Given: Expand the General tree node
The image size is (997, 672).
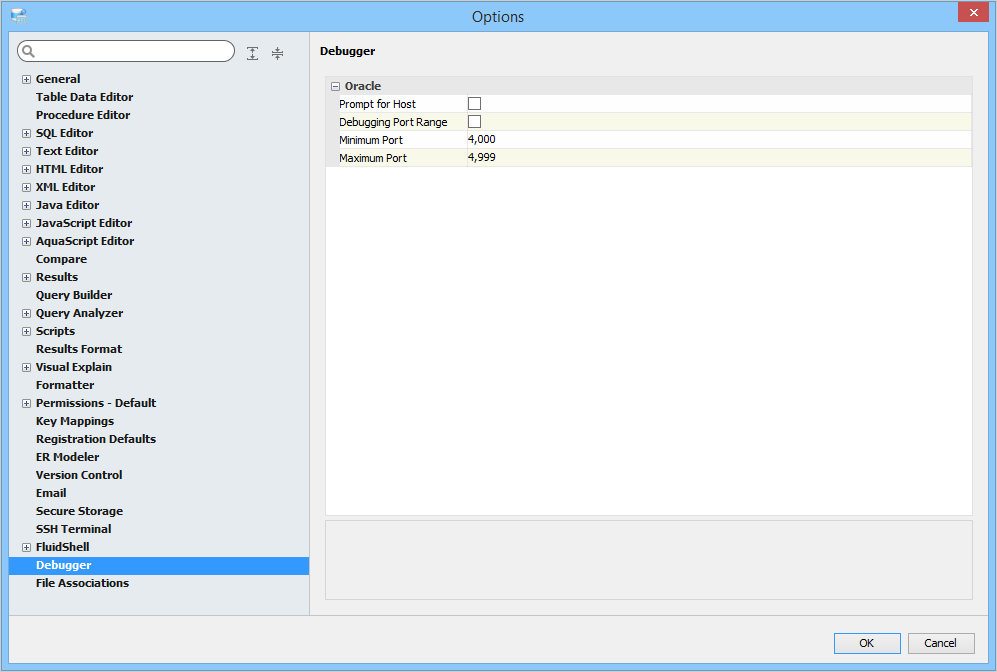Looking at the screenshot, I should pyautogui.click(x=26, y=79).
